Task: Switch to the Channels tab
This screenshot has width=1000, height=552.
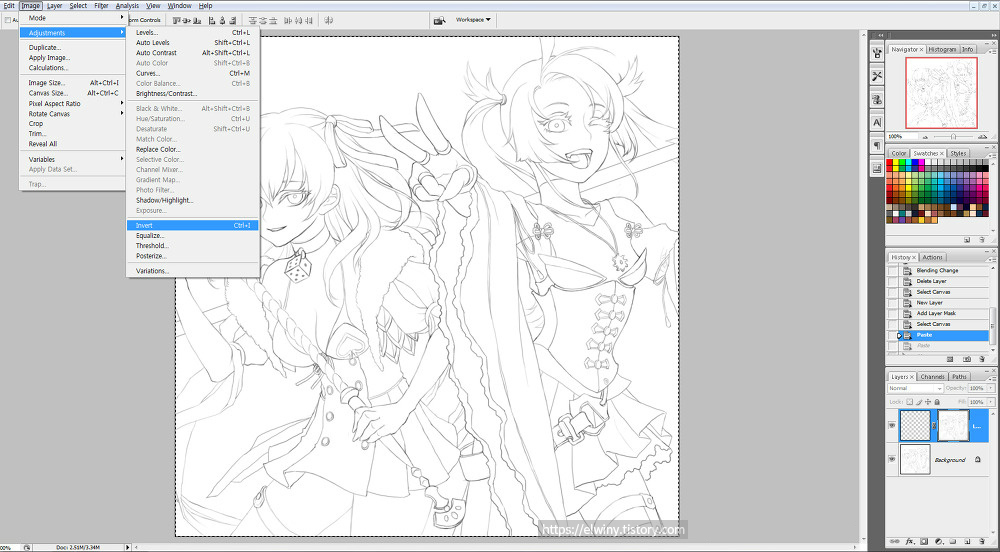Action: pyautogui.click(x=932, y=377)
